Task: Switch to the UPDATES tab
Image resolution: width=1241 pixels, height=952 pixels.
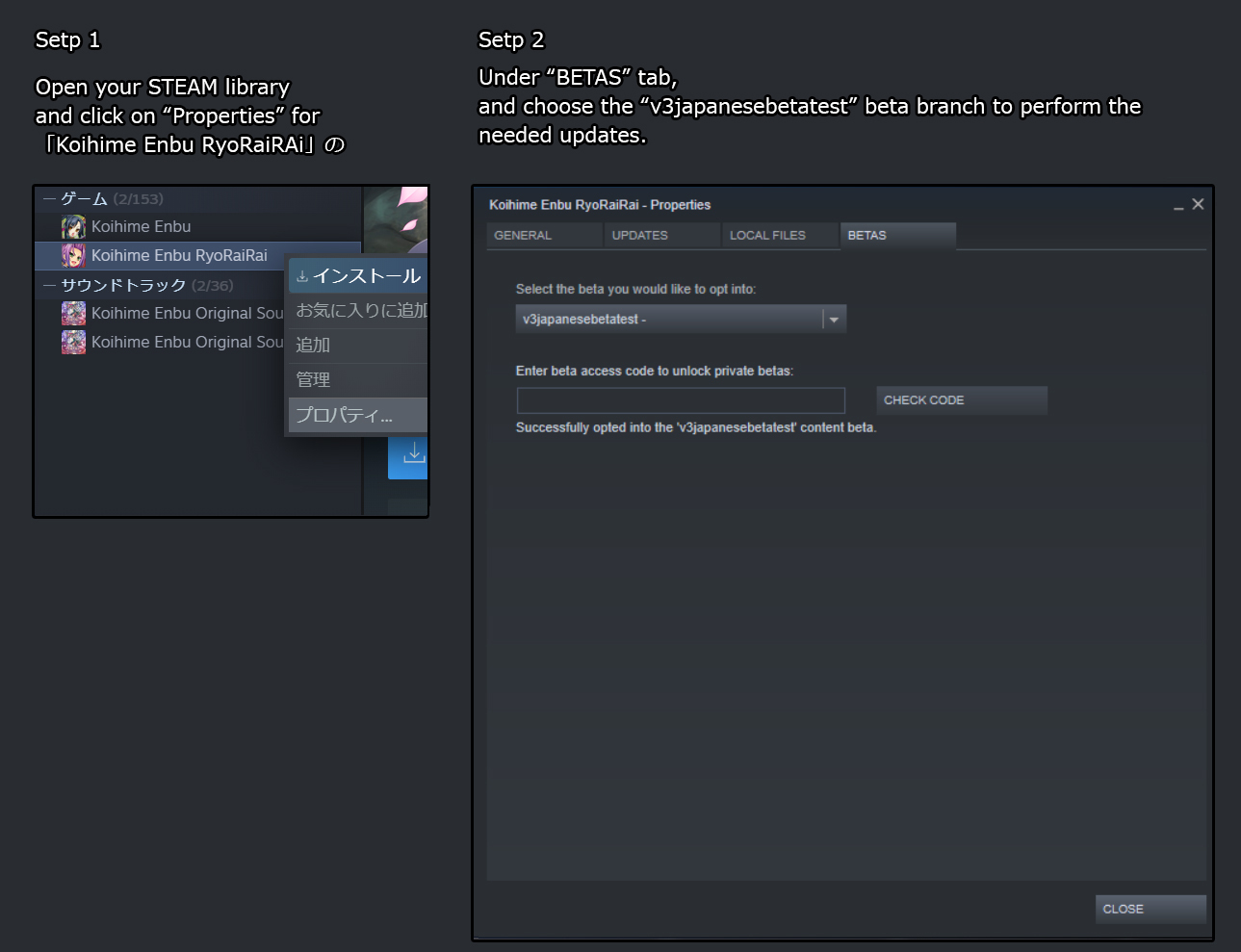Action: [x=662, y=236]
